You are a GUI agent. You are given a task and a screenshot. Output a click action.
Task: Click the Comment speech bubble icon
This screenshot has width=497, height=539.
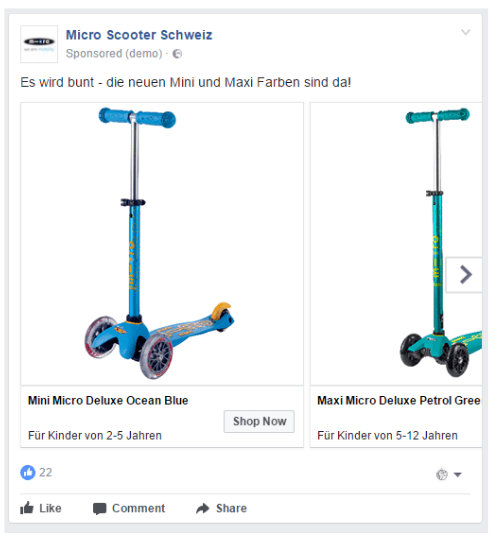(100, 509)
